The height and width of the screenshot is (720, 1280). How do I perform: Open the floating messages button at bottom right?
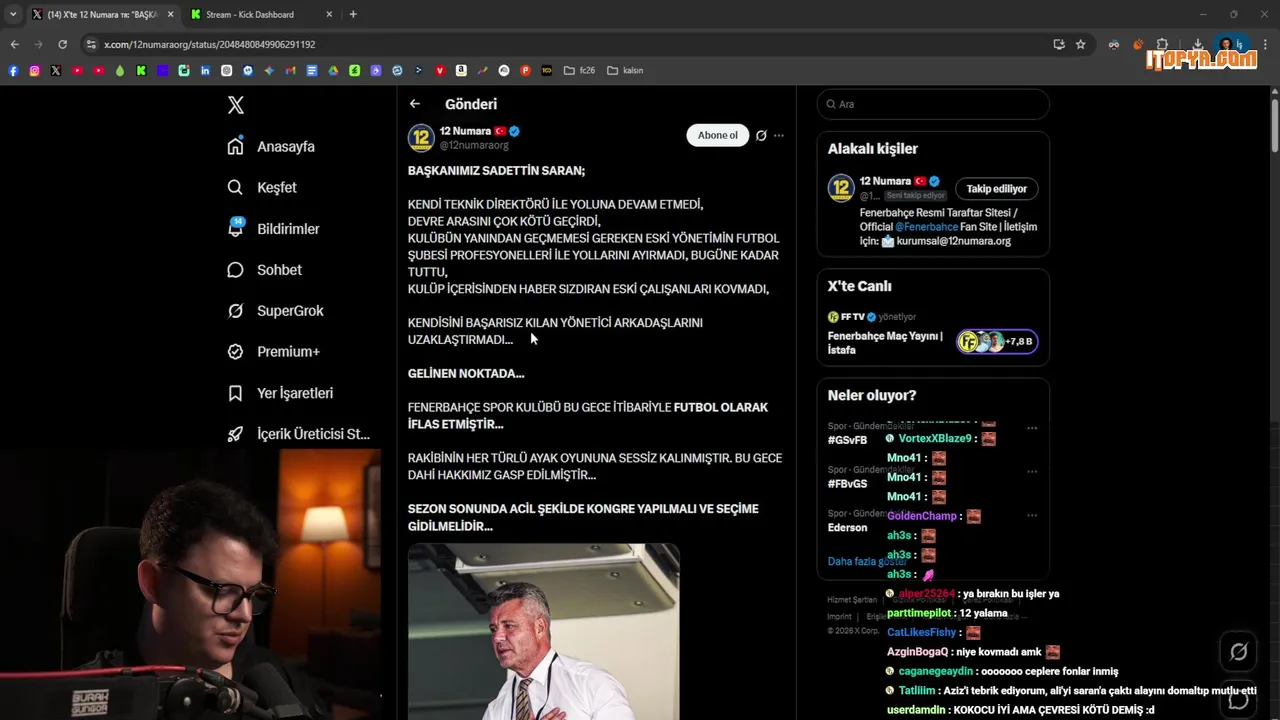[1238, 698]
